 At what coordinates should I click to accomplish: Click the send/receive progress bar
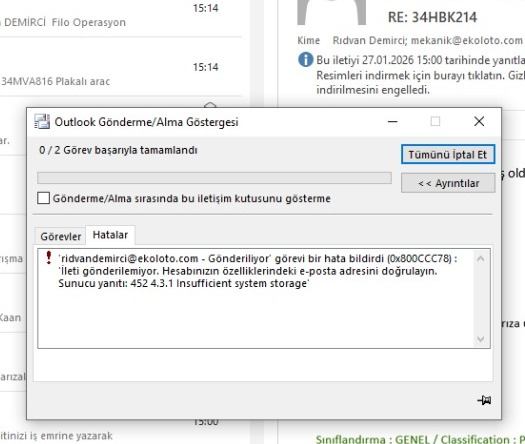214,178
